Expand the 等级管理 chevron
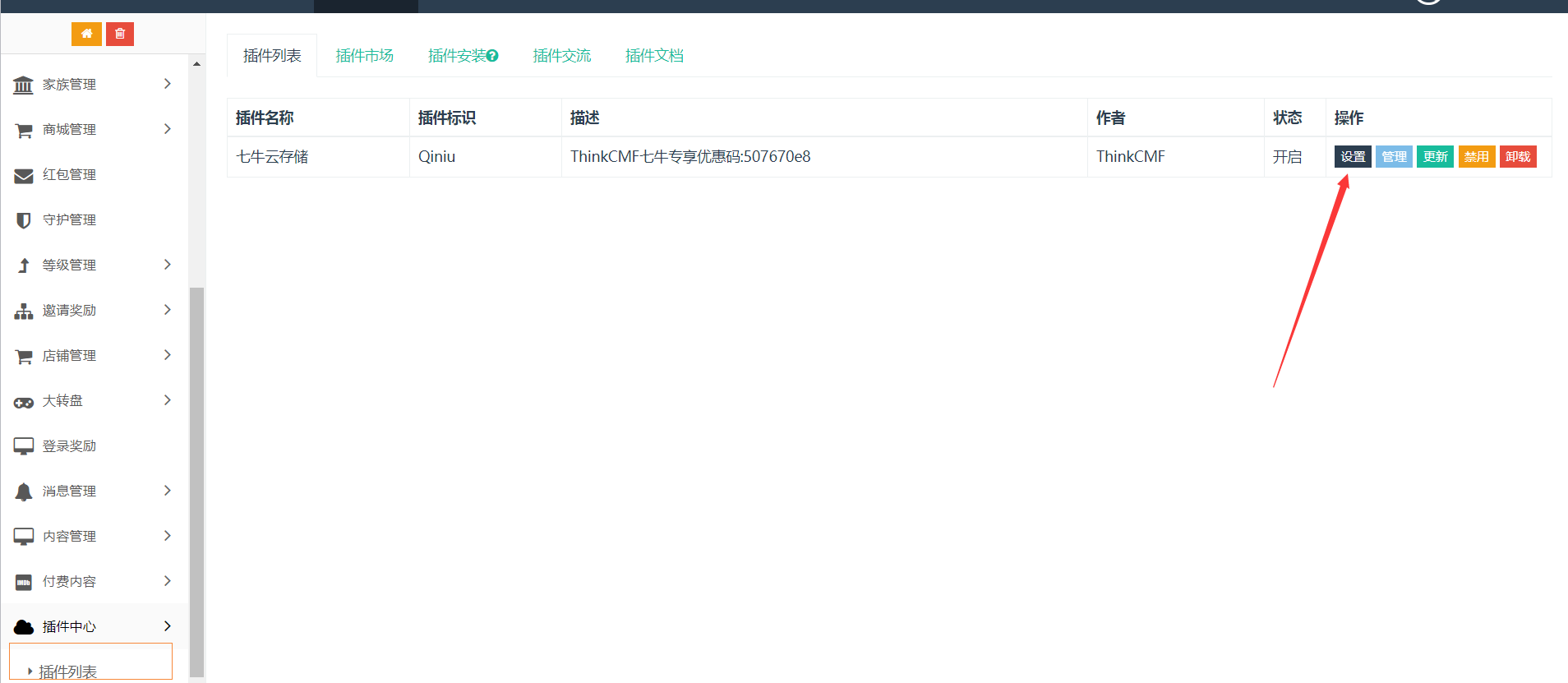The height and width of the screenshot is (683, 1568). coord(168,265)
